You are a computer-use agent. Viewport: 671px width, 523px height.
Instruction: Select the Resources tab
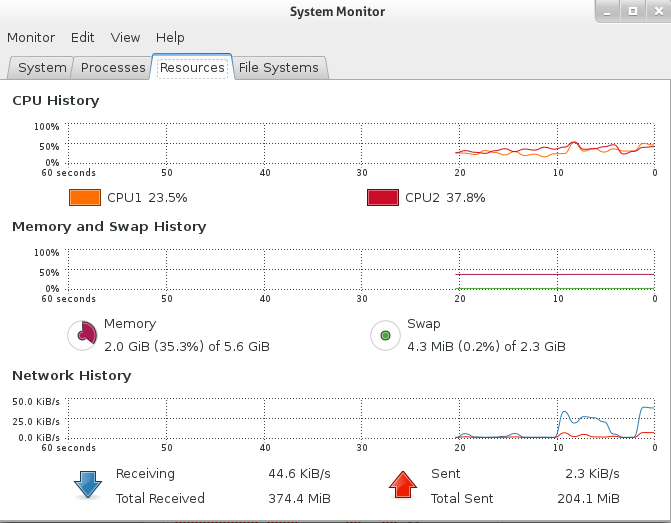192,67
